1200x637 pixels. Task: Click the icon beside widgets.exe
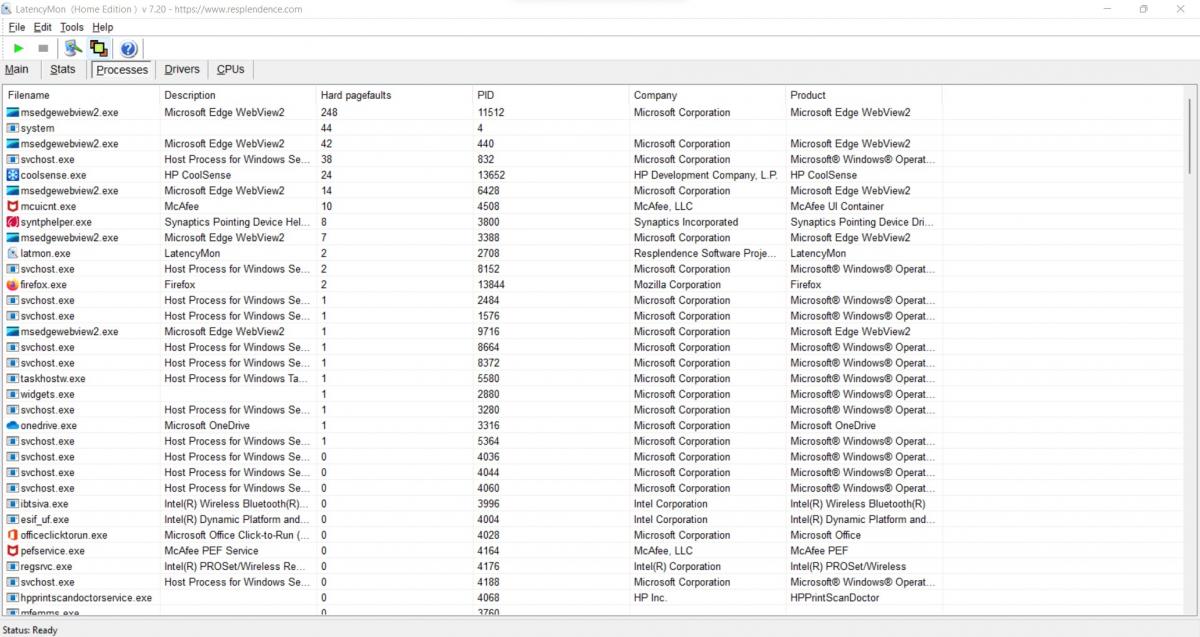12,394
